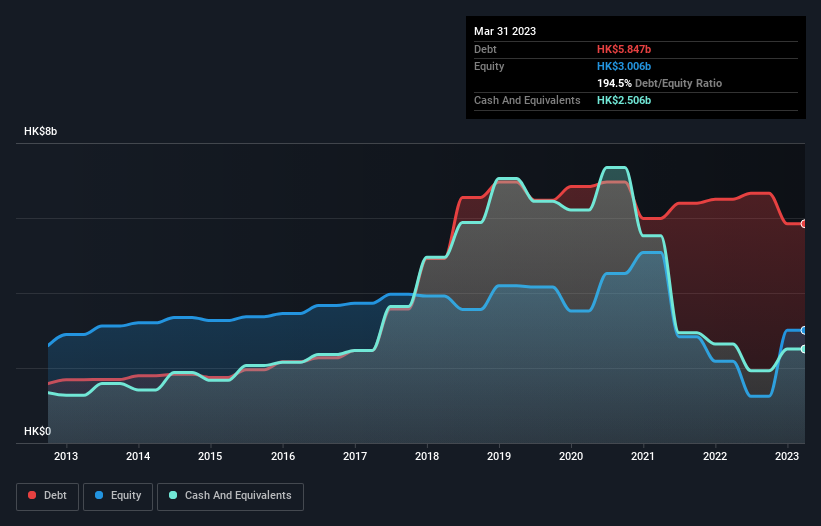Click the HK$5.847b debt value

pyautogui.click(x=624, y=49)
